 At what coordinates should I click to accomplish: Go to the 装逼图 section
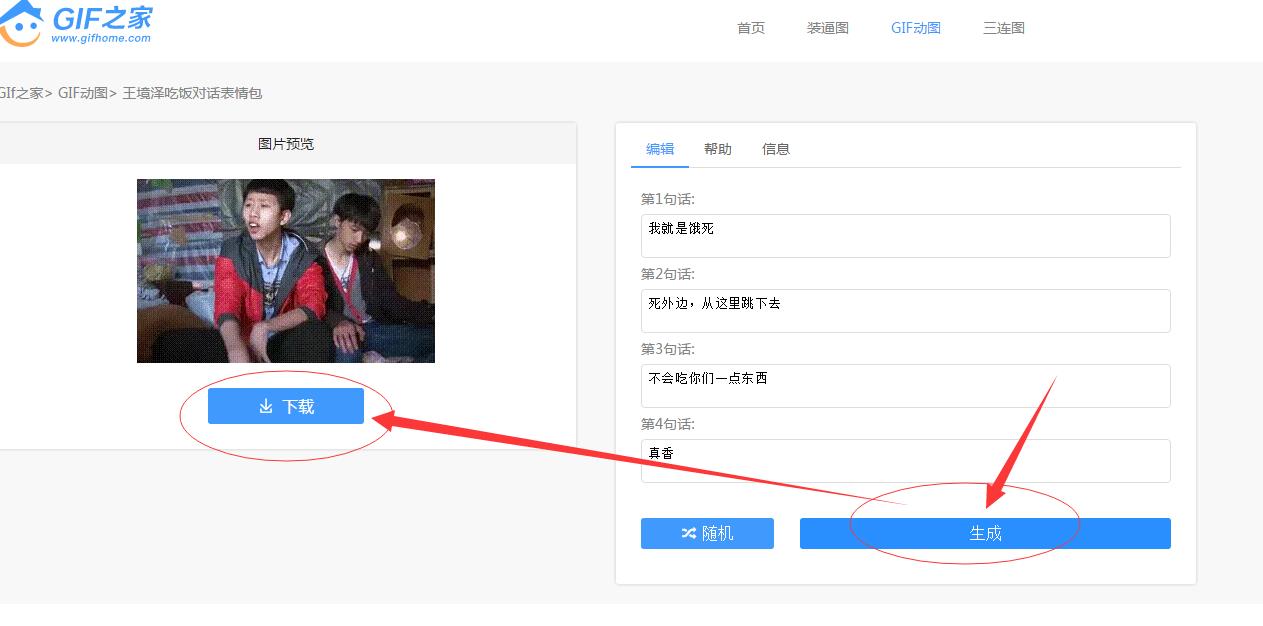(827, 28)
